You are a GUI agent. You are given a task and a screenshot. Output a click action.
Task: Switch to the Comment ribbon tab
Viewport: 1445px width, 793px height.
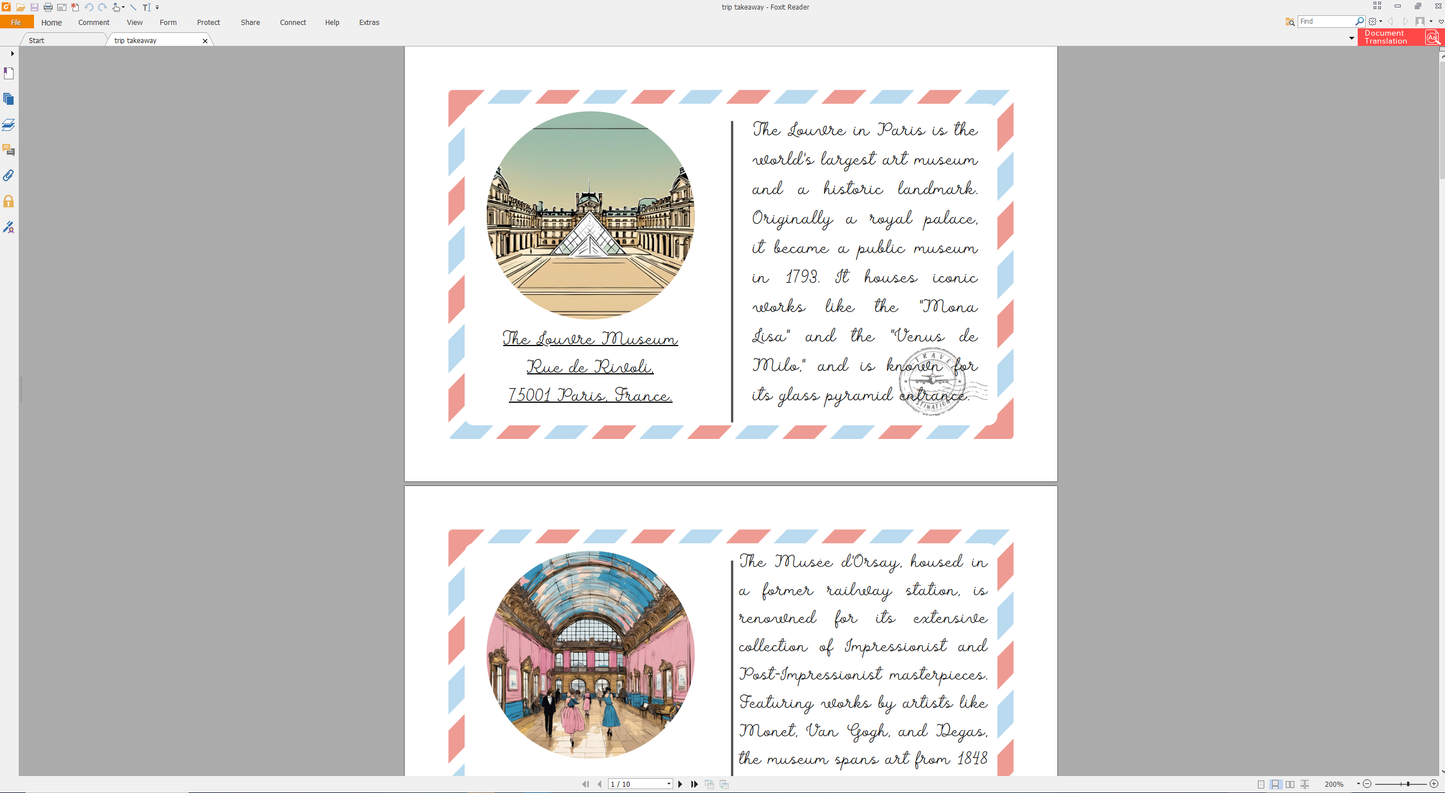[x=94, y=22]
